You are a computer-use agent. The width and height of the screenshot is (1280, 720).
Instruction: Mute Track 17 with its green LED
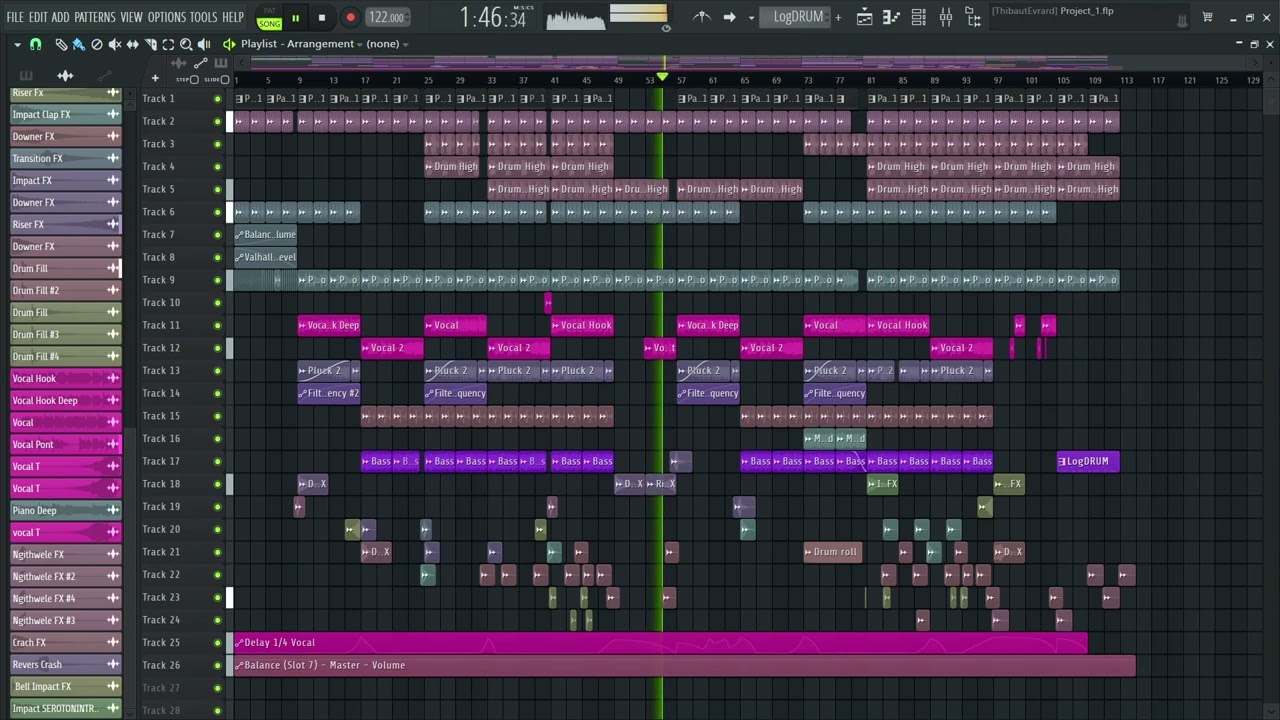pyautogui.click(x=217, y=462)
